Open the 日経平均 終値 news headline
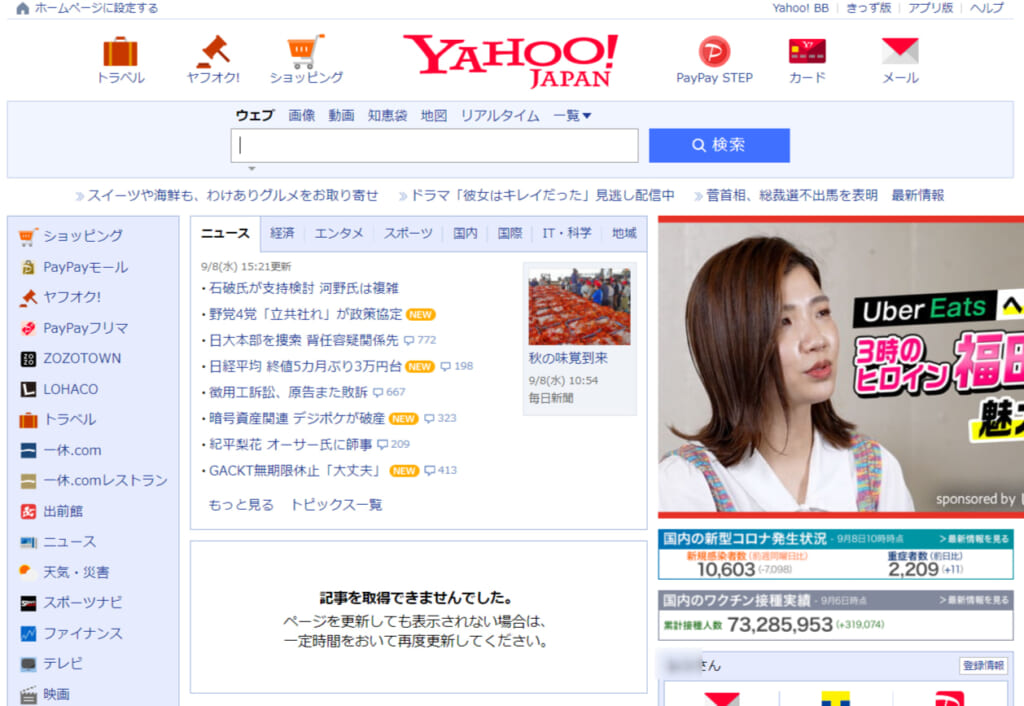 click(x=305, y=366)
